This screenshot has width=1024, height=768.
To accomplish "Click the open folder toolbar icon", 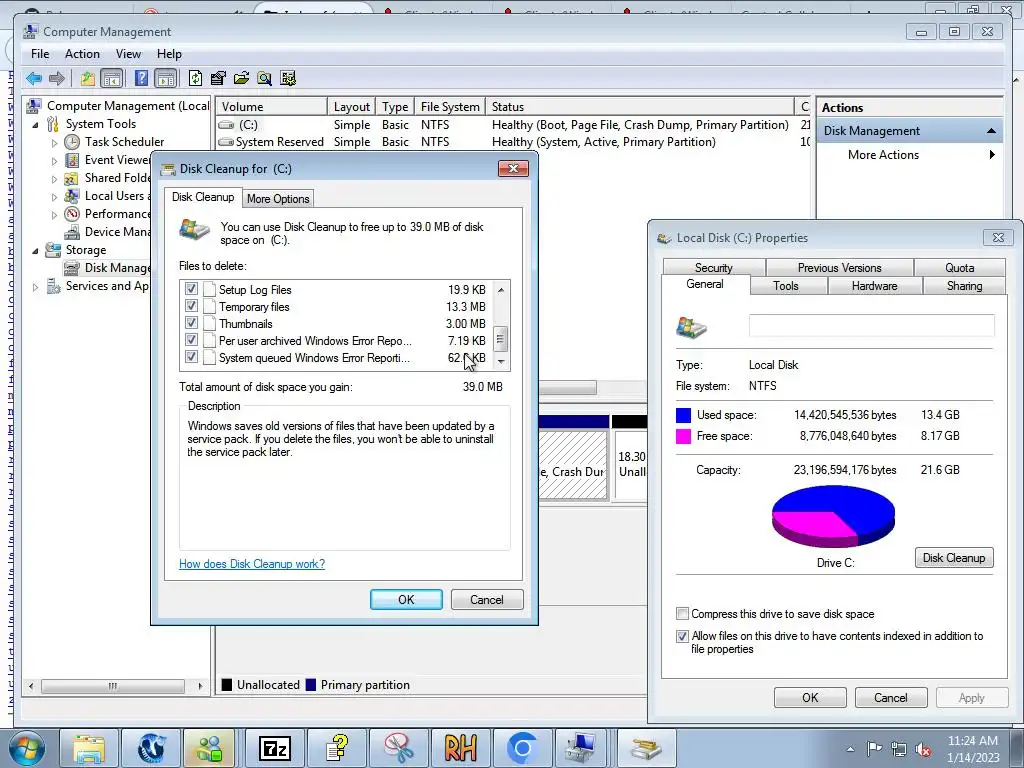I will 241,79.
